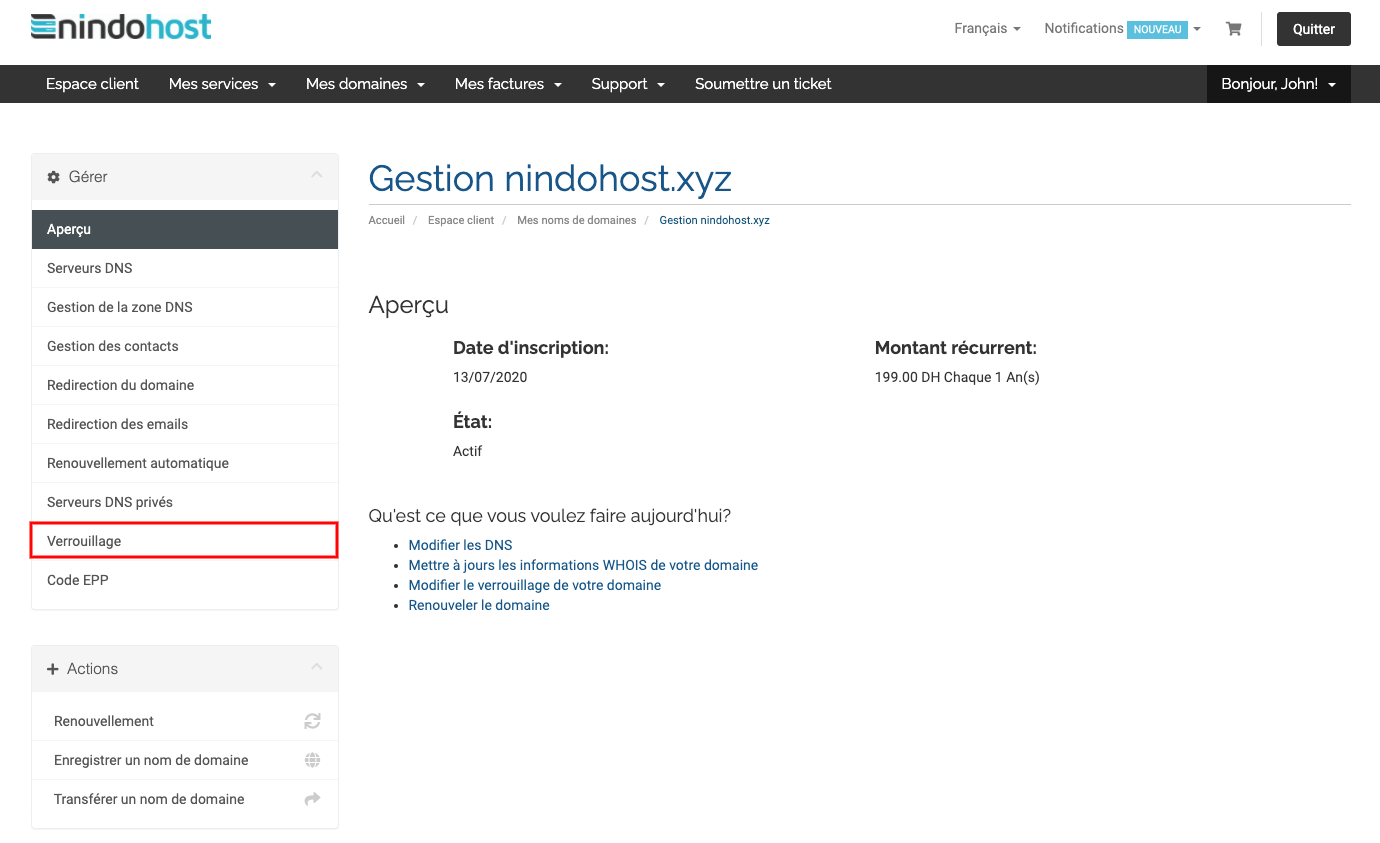Screen dimensions: 1380x843
Task: Click the Renouveler le domaine link
Action: pos(479,605)
